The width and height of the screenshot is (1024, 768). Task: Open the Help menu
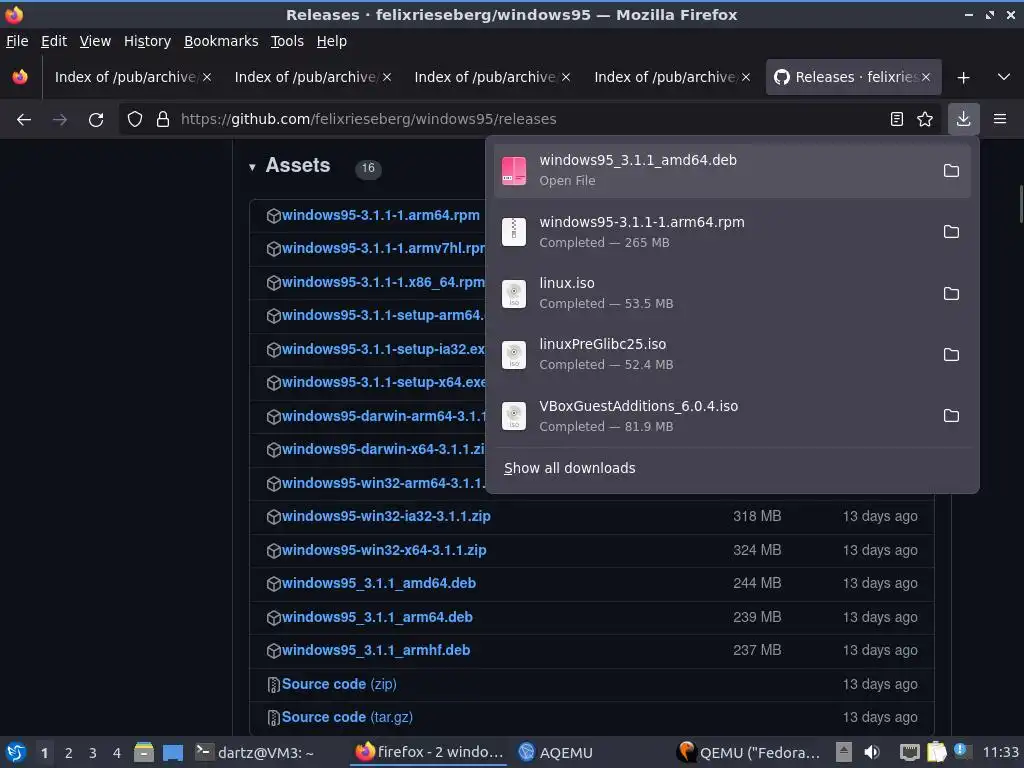pos(331,41)
